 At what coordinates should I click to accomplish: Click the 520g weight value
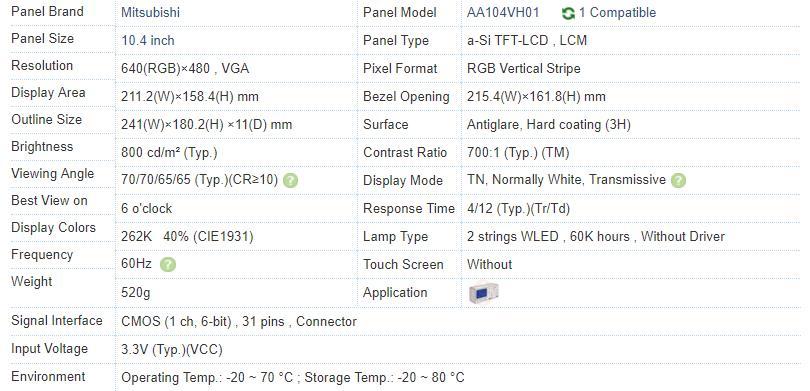(135, 293)
